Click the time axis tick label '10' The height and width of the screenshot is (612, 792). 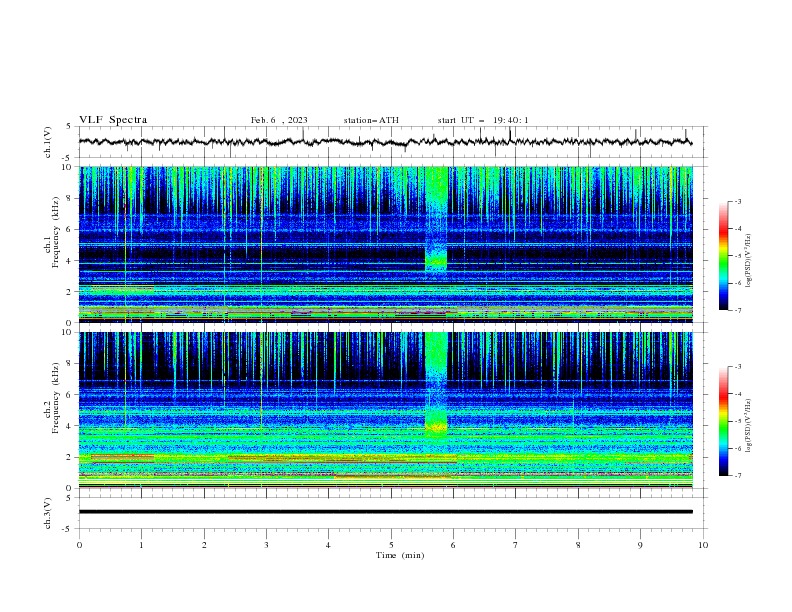coord(703,545)
